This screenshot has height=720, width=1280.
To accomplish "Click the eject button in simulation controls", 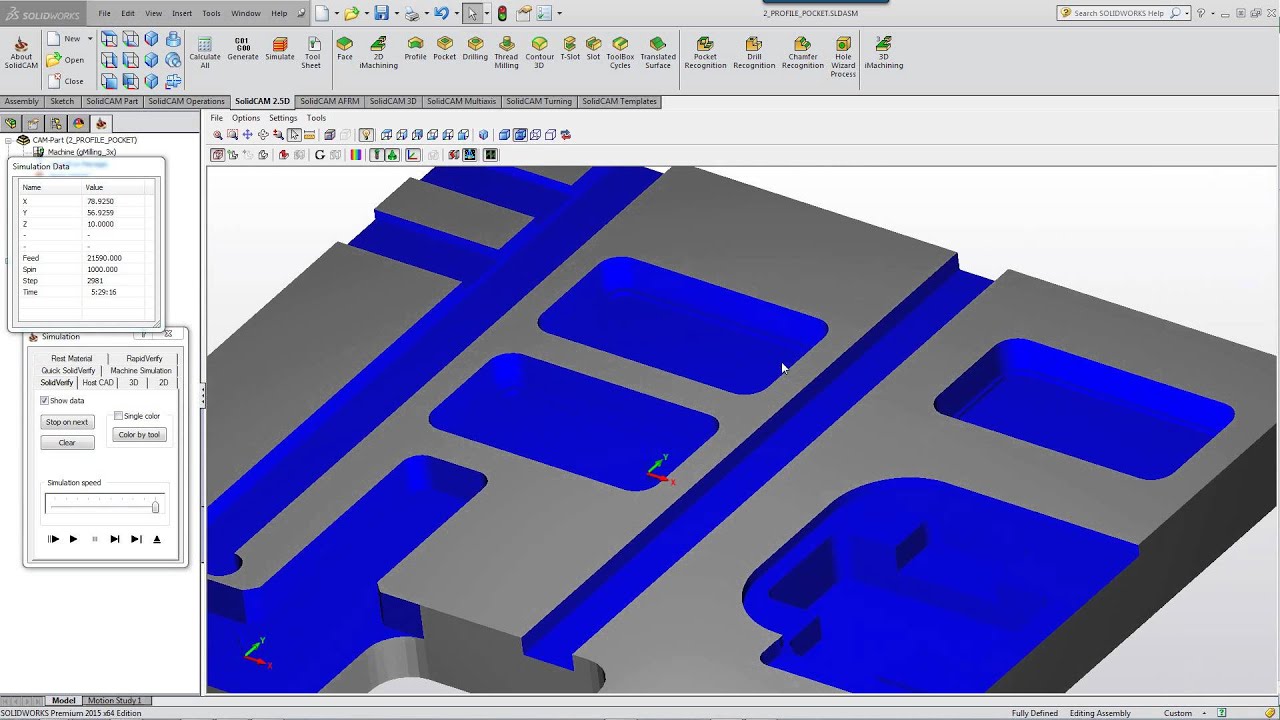I will click(157, 539).
